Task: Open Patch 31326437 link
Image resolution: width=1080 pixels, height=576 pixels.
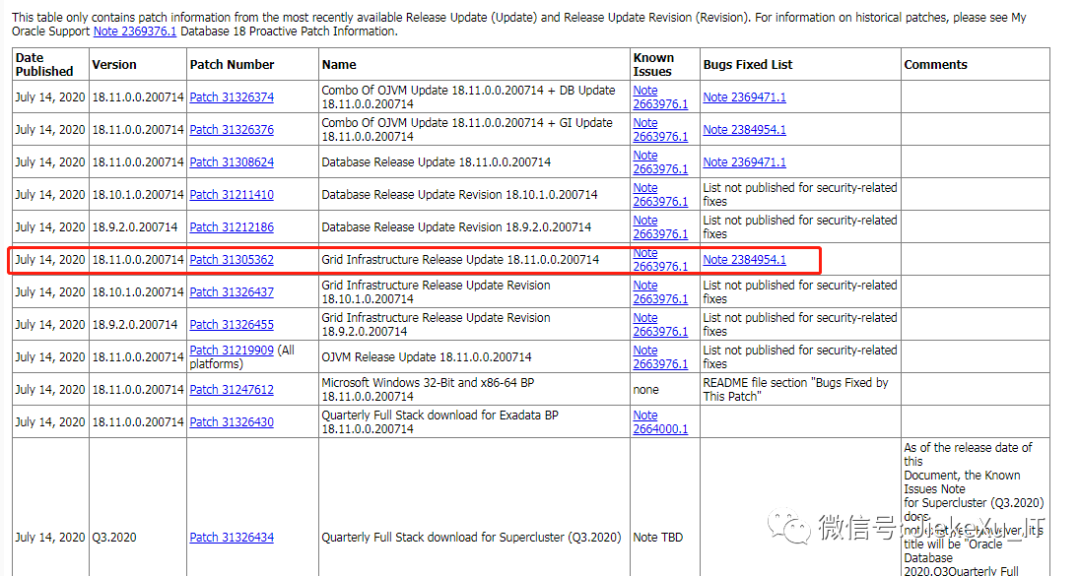Action: [231, 292]
